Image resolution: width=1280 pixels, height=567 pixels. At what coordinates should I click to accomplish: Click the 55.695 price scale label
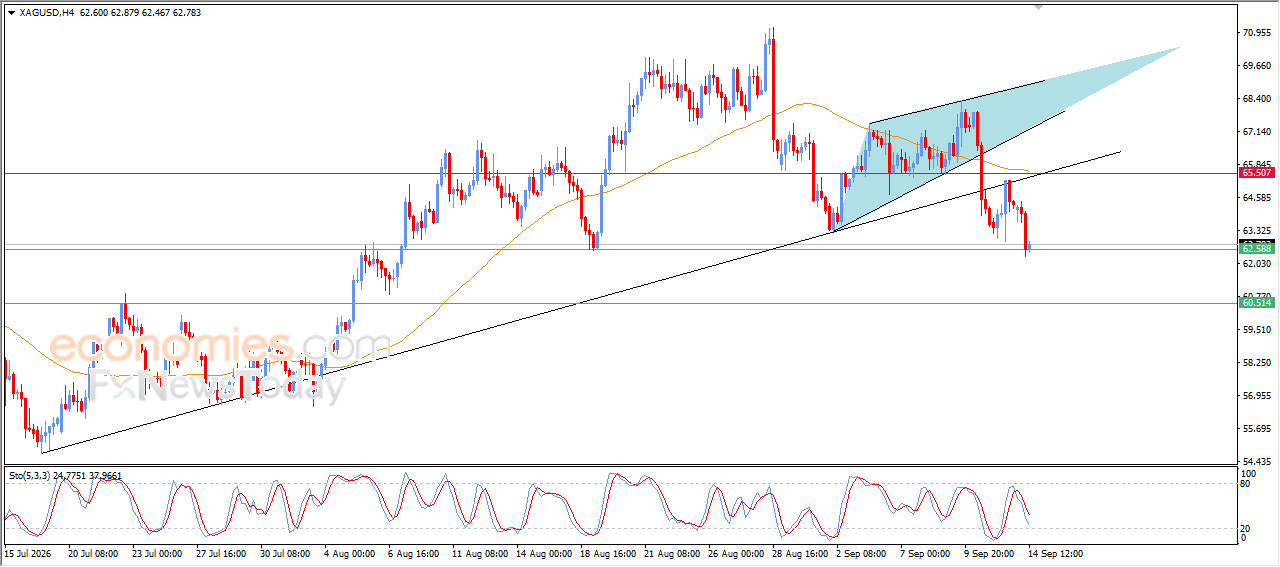click(x=1256, y=429)
